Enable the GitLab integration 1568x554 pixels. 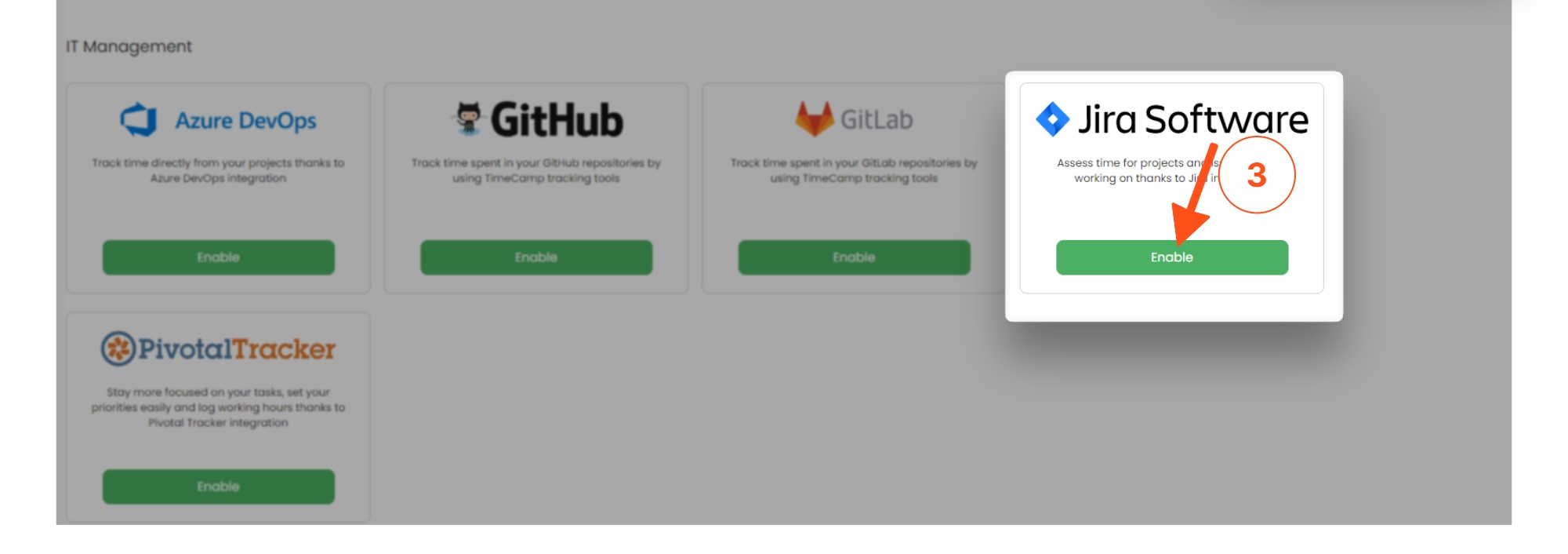[x=854, y=257]
